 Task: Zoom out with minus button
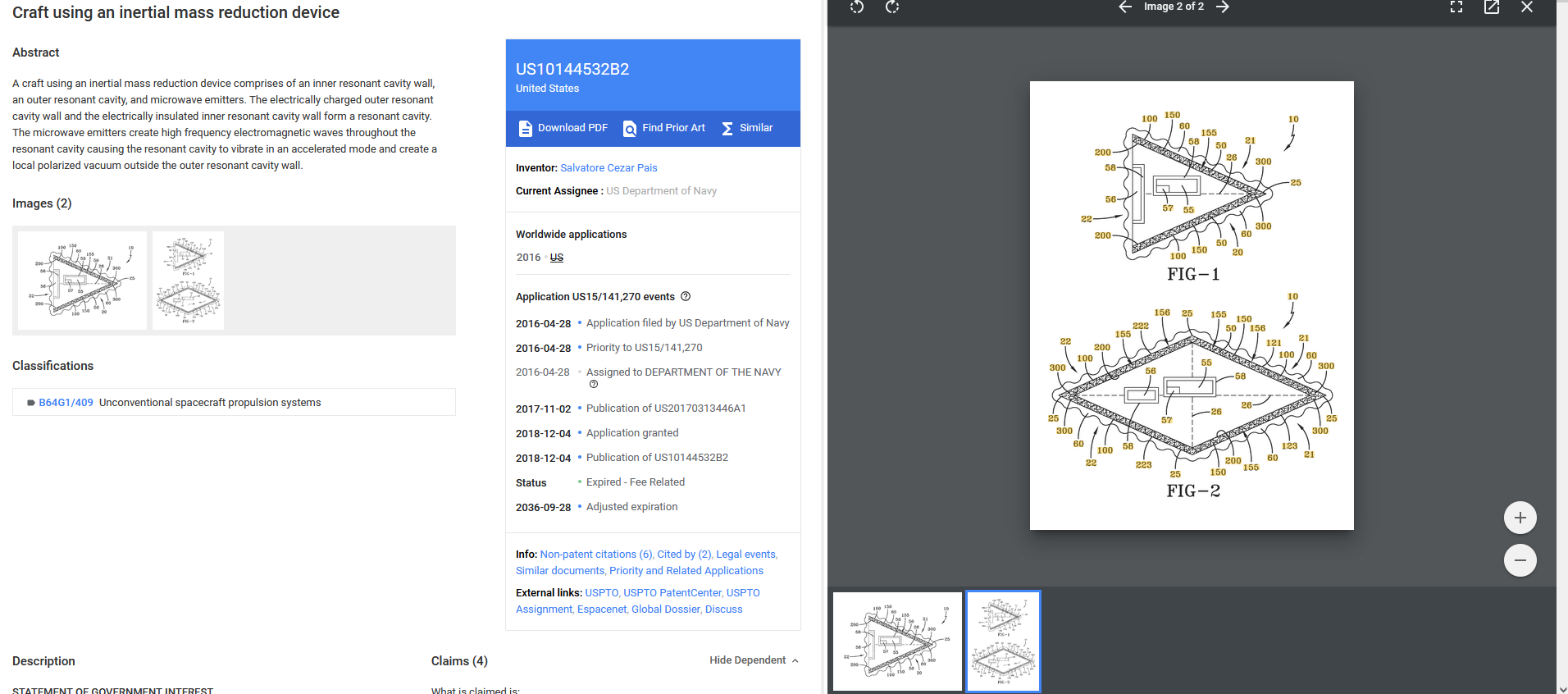pos(1520,560)
